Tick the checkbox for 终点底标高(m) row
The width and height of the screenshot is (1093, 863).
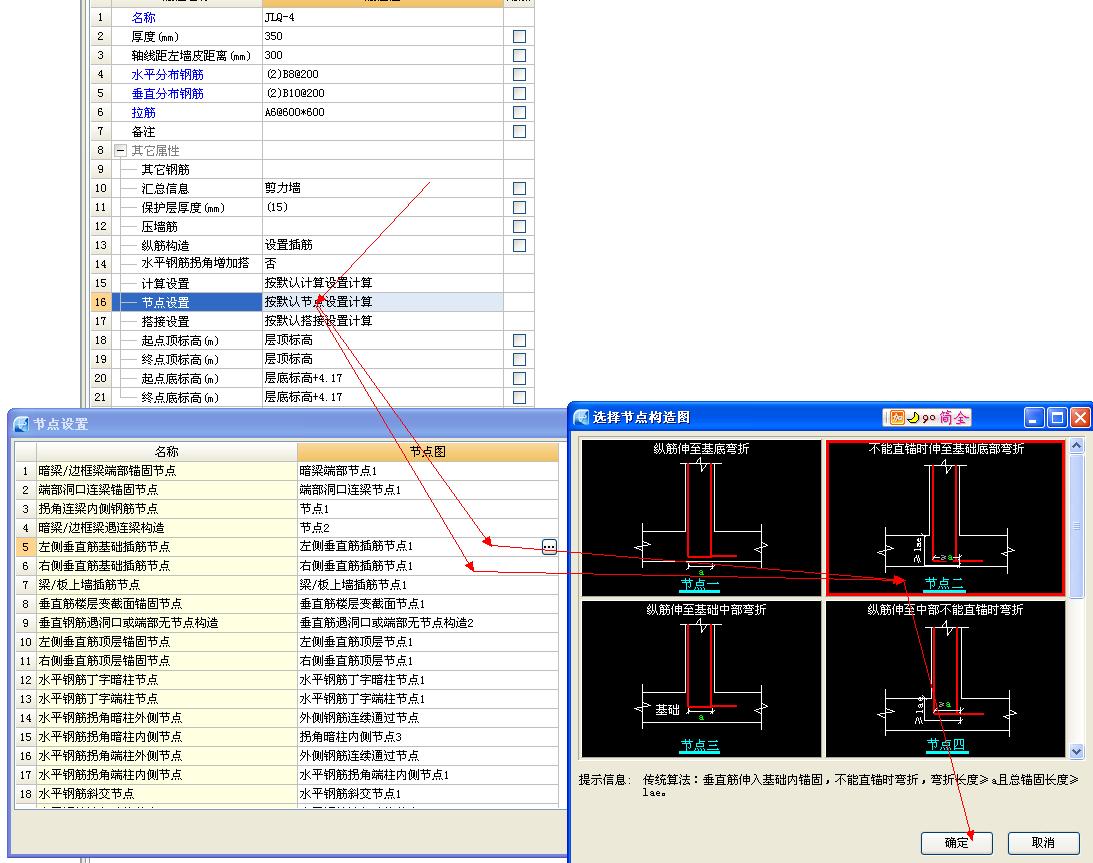[519, 397]
